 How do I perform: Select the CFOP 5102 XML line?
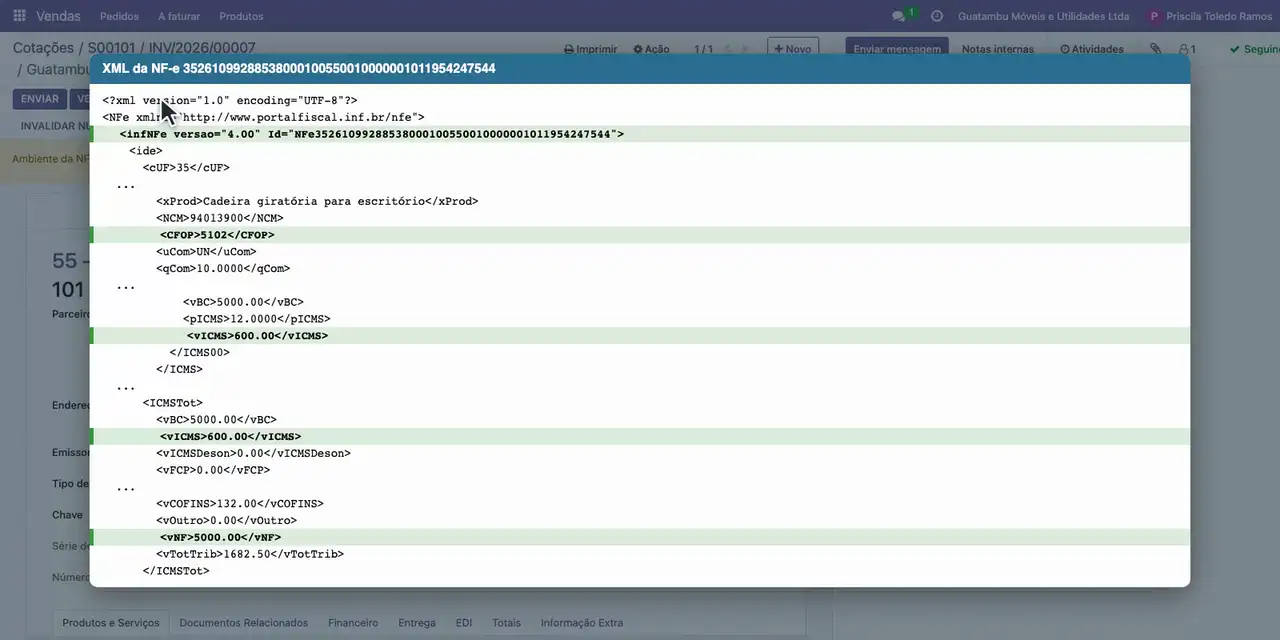[x=640, y=235]
